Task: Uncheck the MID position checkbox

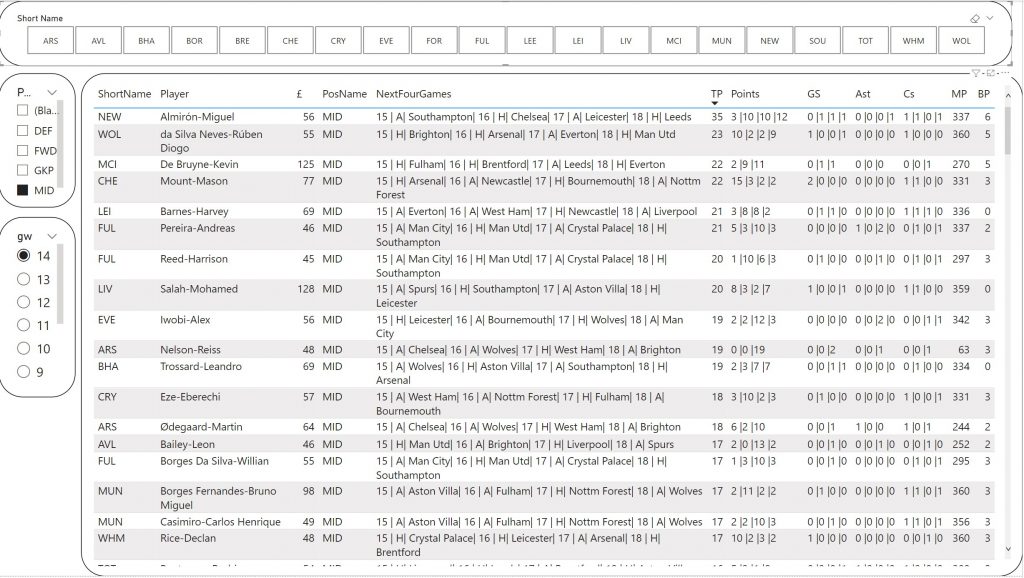Action: tap(23, 190)
